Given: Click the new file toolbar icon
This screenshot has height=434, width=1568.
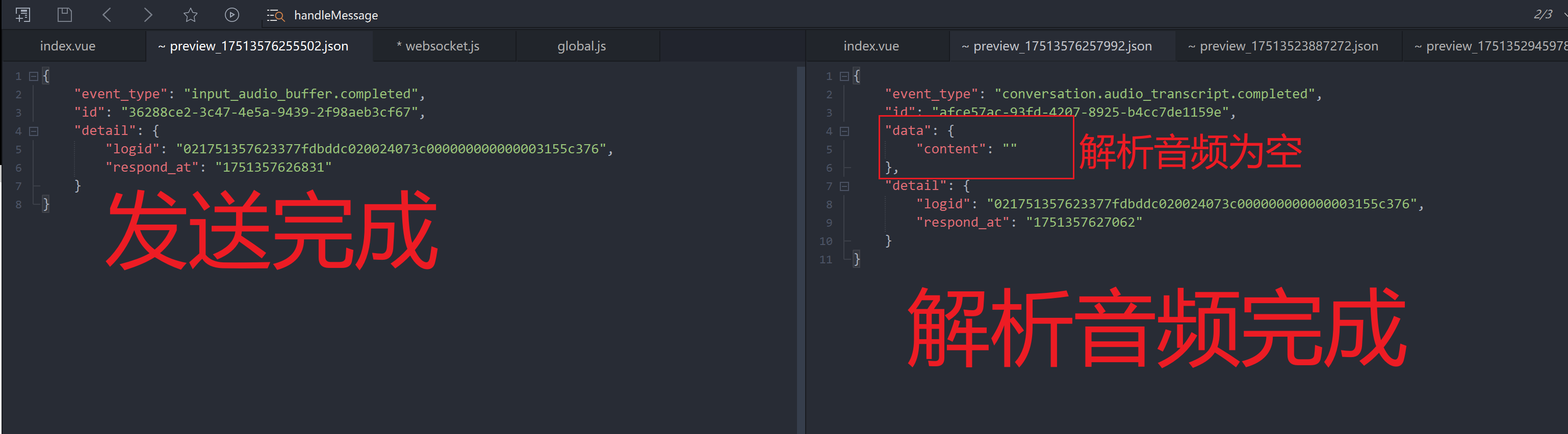Looking at the screenshot, I should coord(23,15).
